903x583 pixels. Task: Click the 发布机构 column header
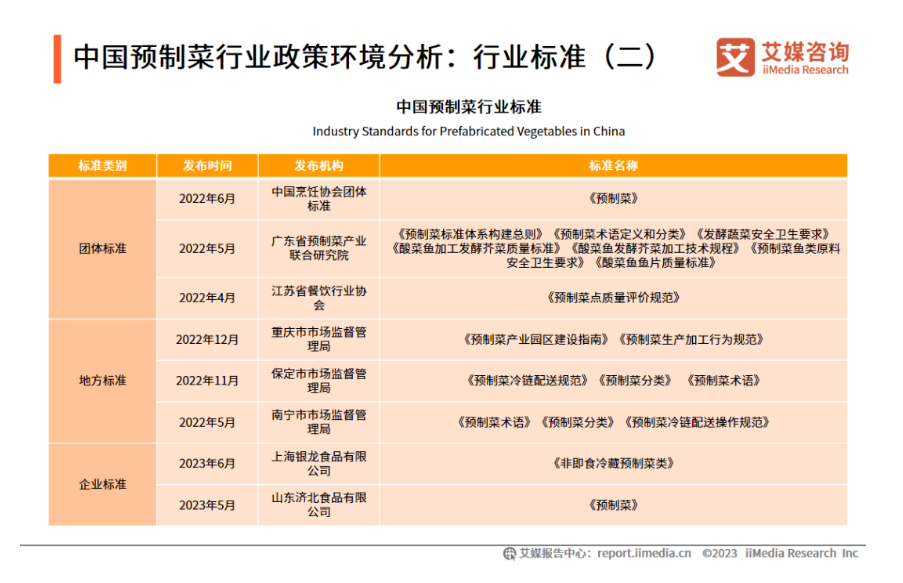click(x=318, y=166)
